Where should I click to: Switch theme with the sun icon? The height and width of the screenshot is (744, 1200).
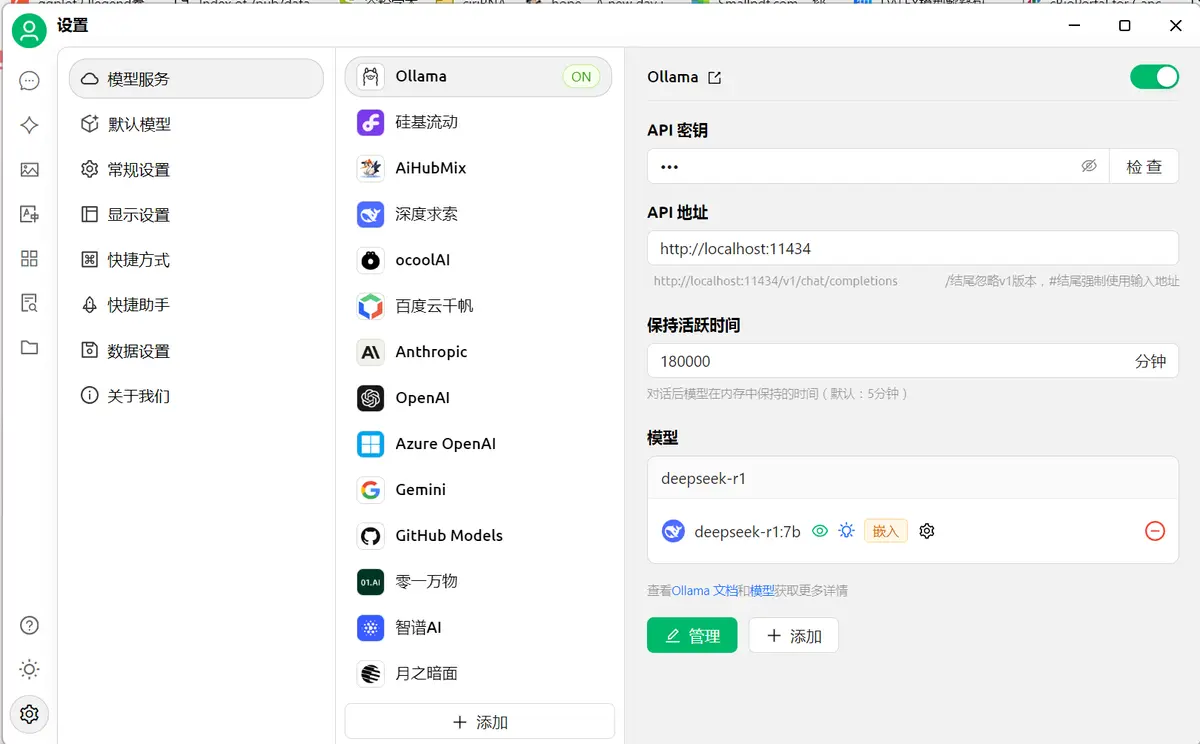[x=29, y=670]
